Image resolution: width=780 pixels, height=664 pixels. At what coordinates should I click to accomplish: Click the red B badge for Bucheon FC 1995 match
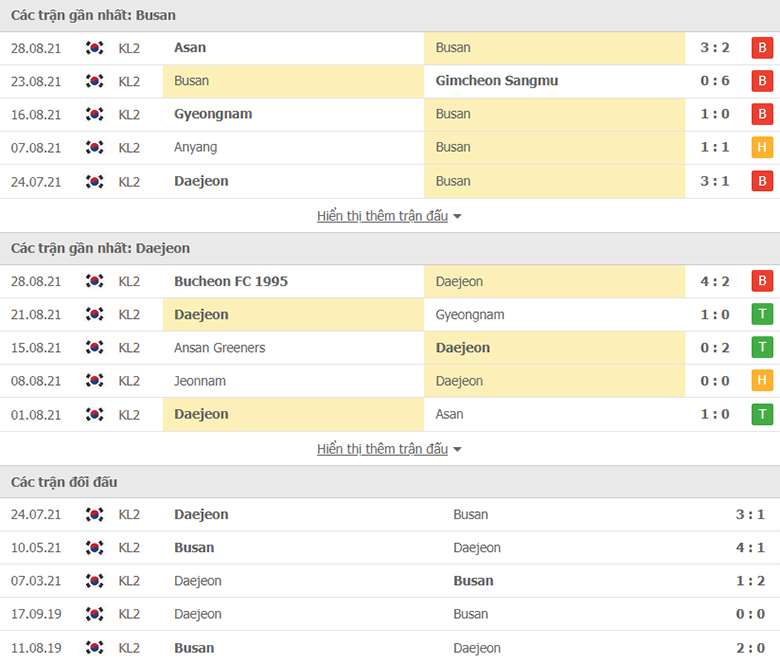762,281
